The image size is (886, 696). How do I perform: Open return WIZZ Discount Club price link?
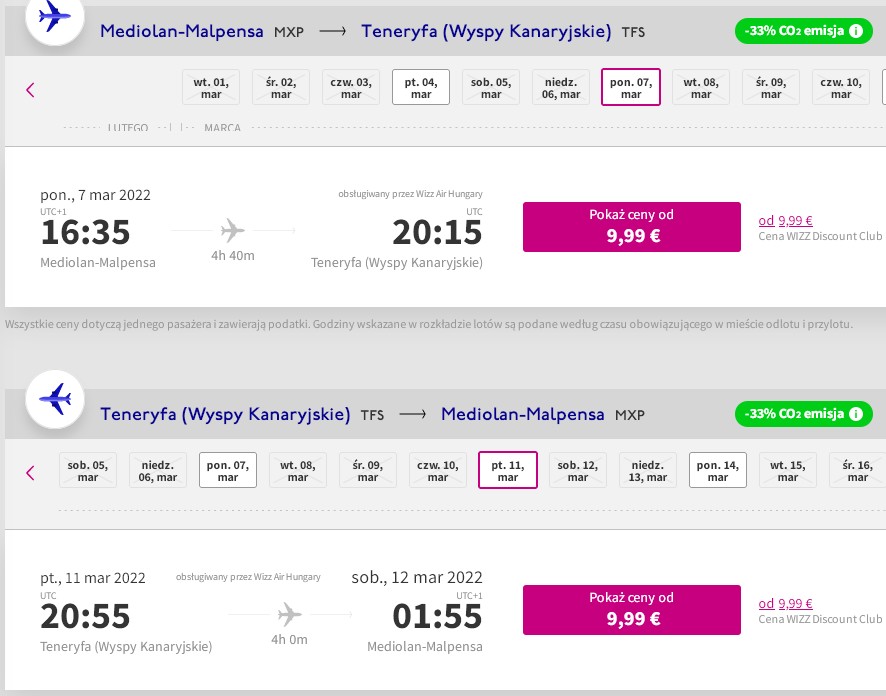coord(785,603)
